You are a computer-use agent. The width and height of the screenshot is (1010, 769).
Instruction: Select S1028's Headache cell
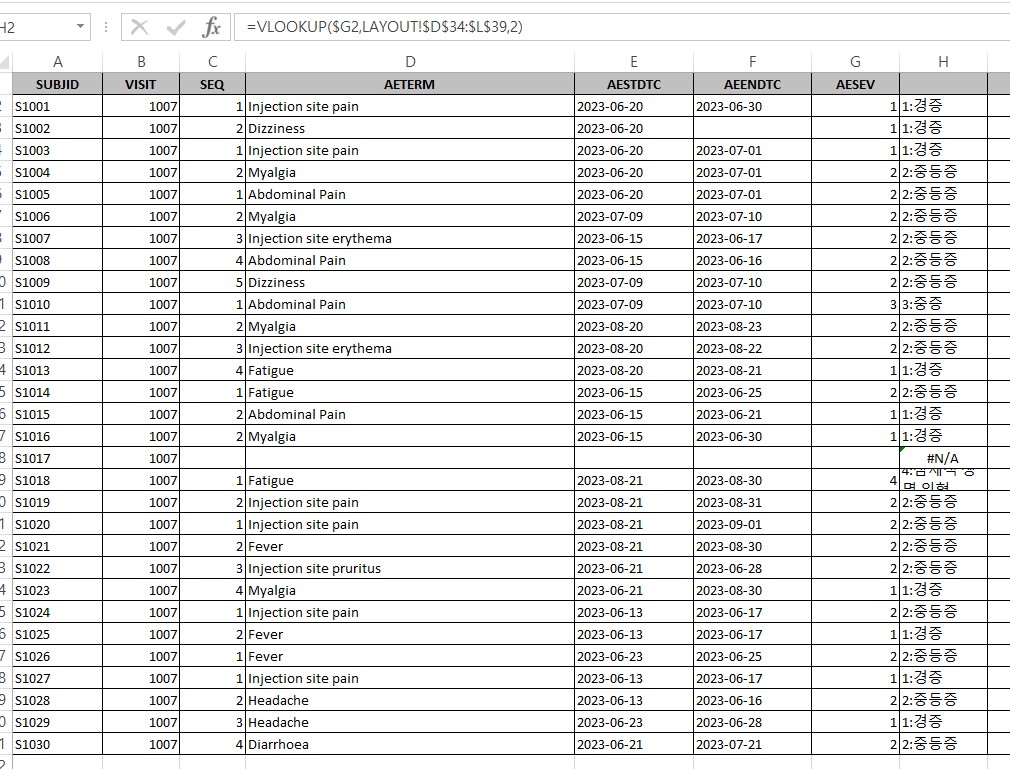pos(410,700)
